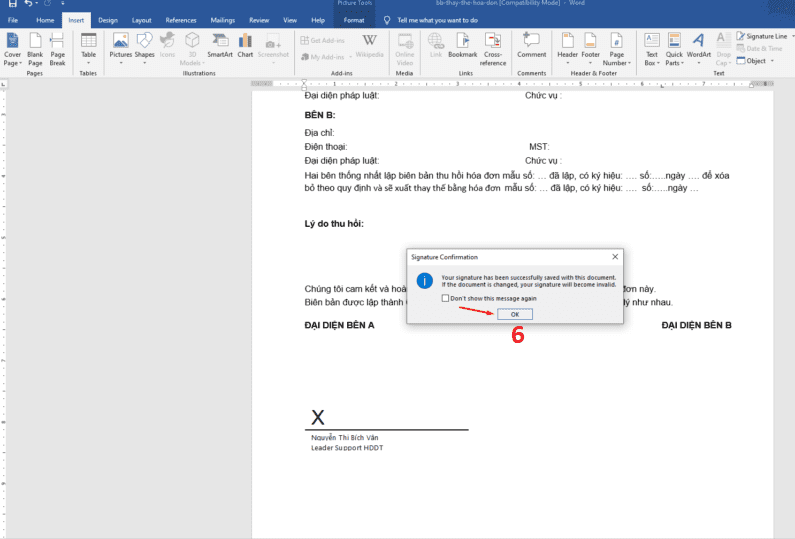Click the Wikipedia add-in icon
Screen dimensions: 795x539
pyautogui.click(x=370, y=46)
